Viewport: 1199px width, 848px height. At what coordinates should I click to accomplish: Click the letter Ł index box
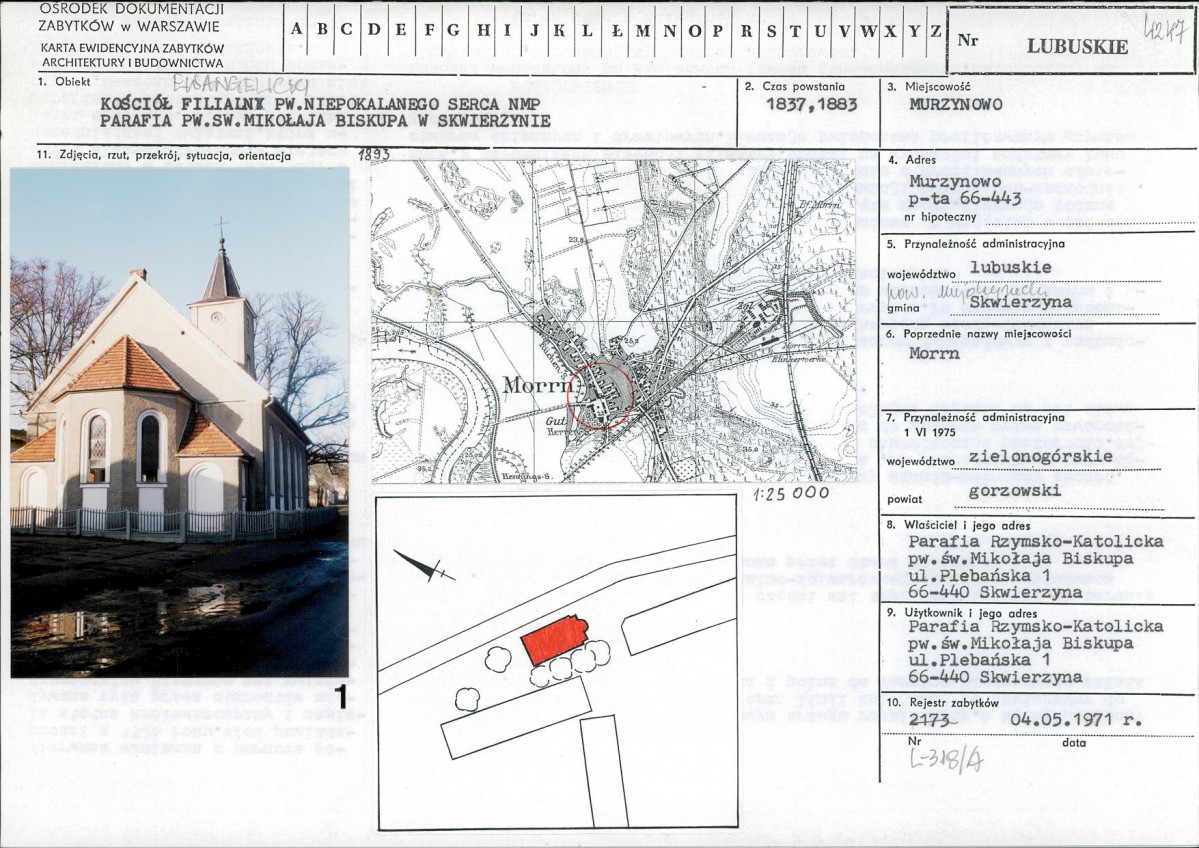(617, 31)
